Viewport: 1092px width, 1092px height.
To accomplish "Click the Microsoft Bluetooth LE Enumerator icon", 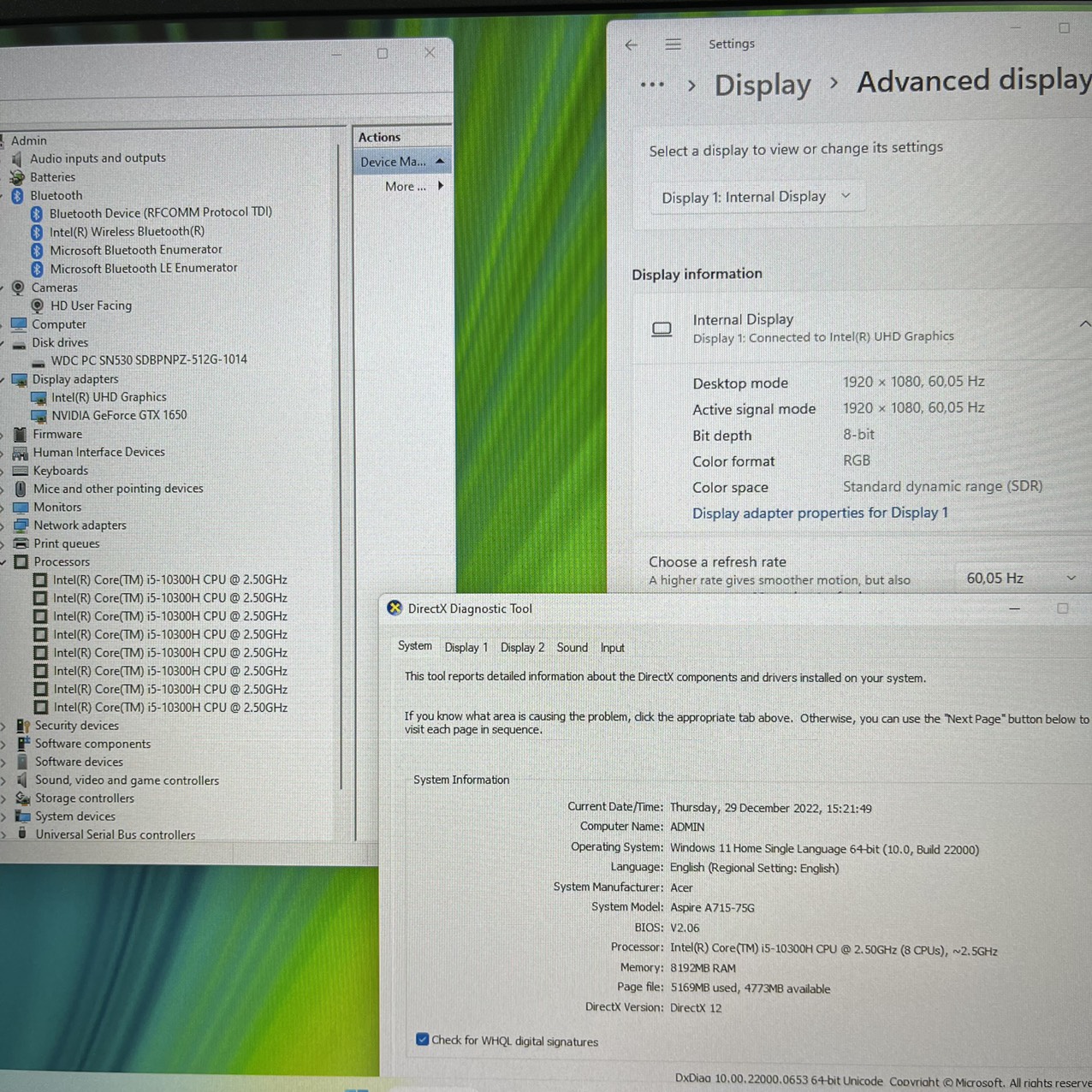I will (x=37, y=269).
